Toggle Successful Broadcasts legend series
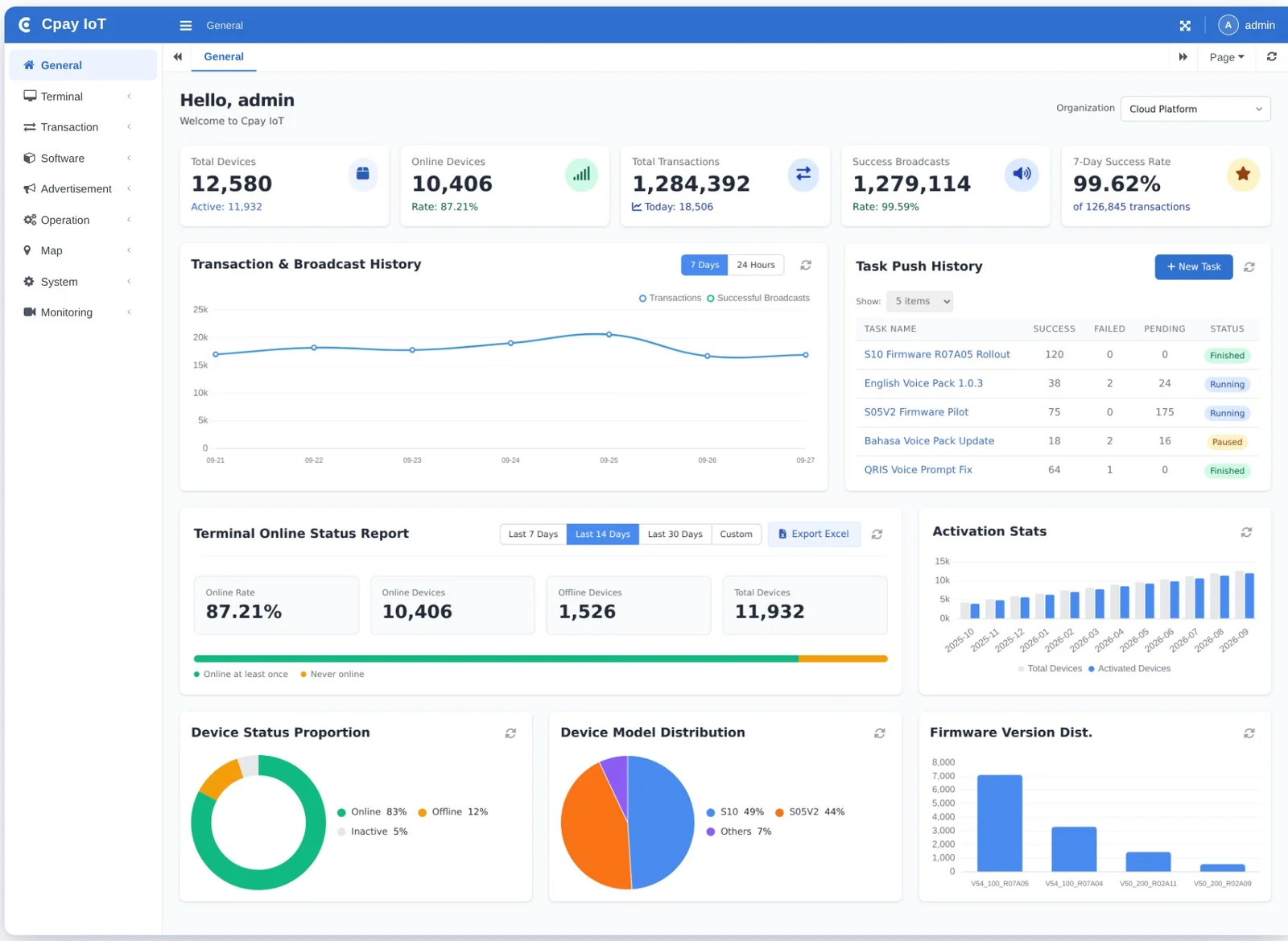 758,298
